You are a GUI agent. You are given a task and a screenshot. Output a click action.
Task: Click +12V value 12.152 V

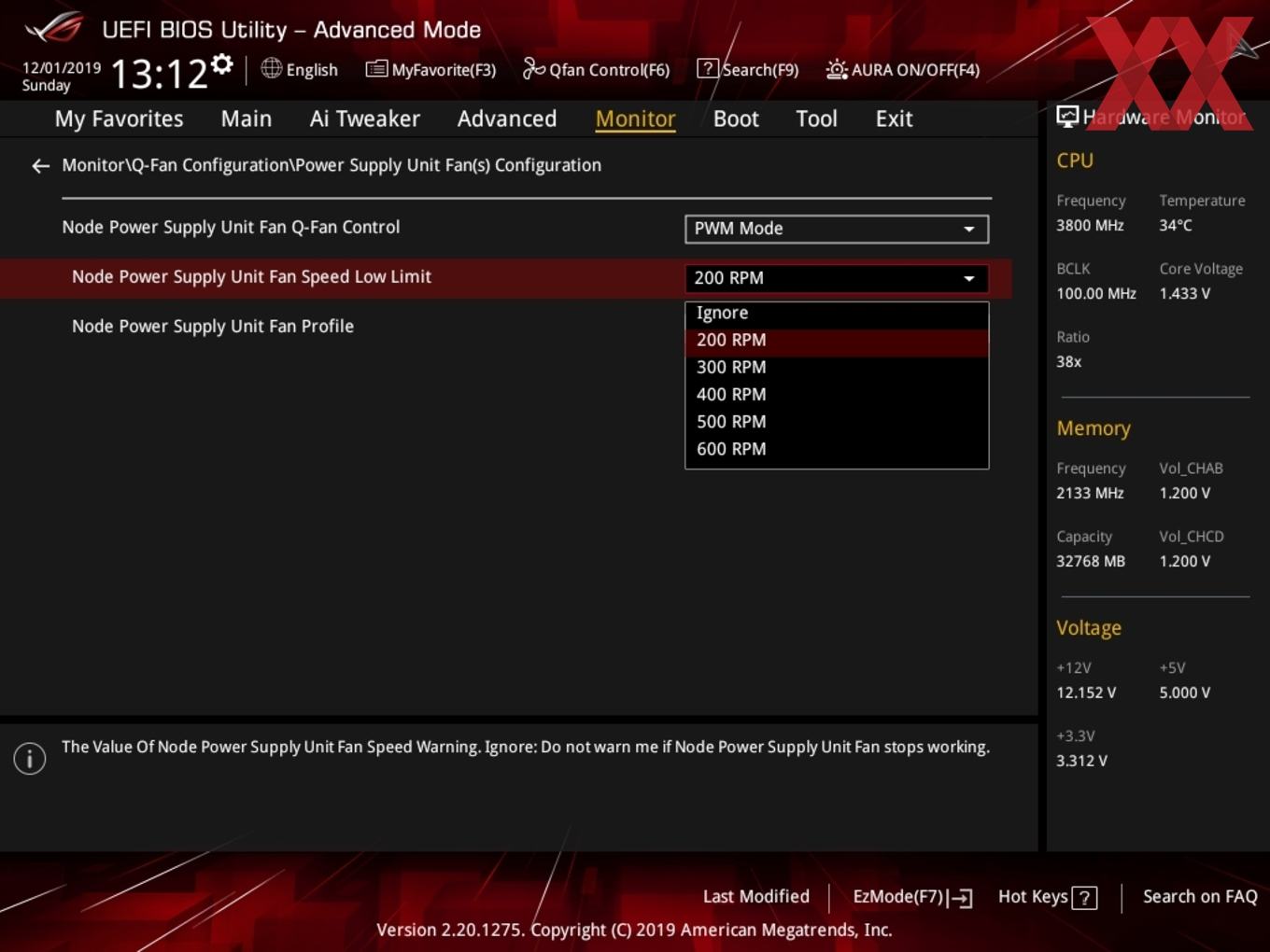(x=1086, y=693)
